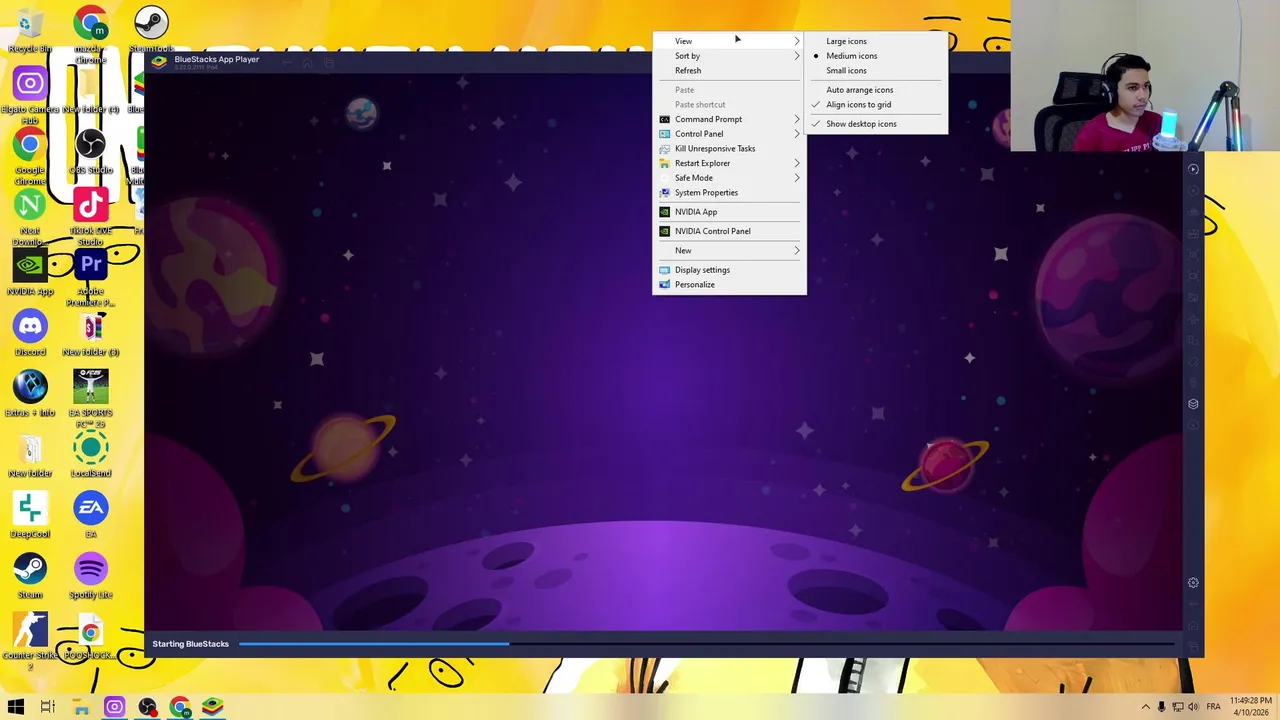Open the OBS Studio desktop shortcut
Screen dimensions: 1280x720
(x=90, y=152)
